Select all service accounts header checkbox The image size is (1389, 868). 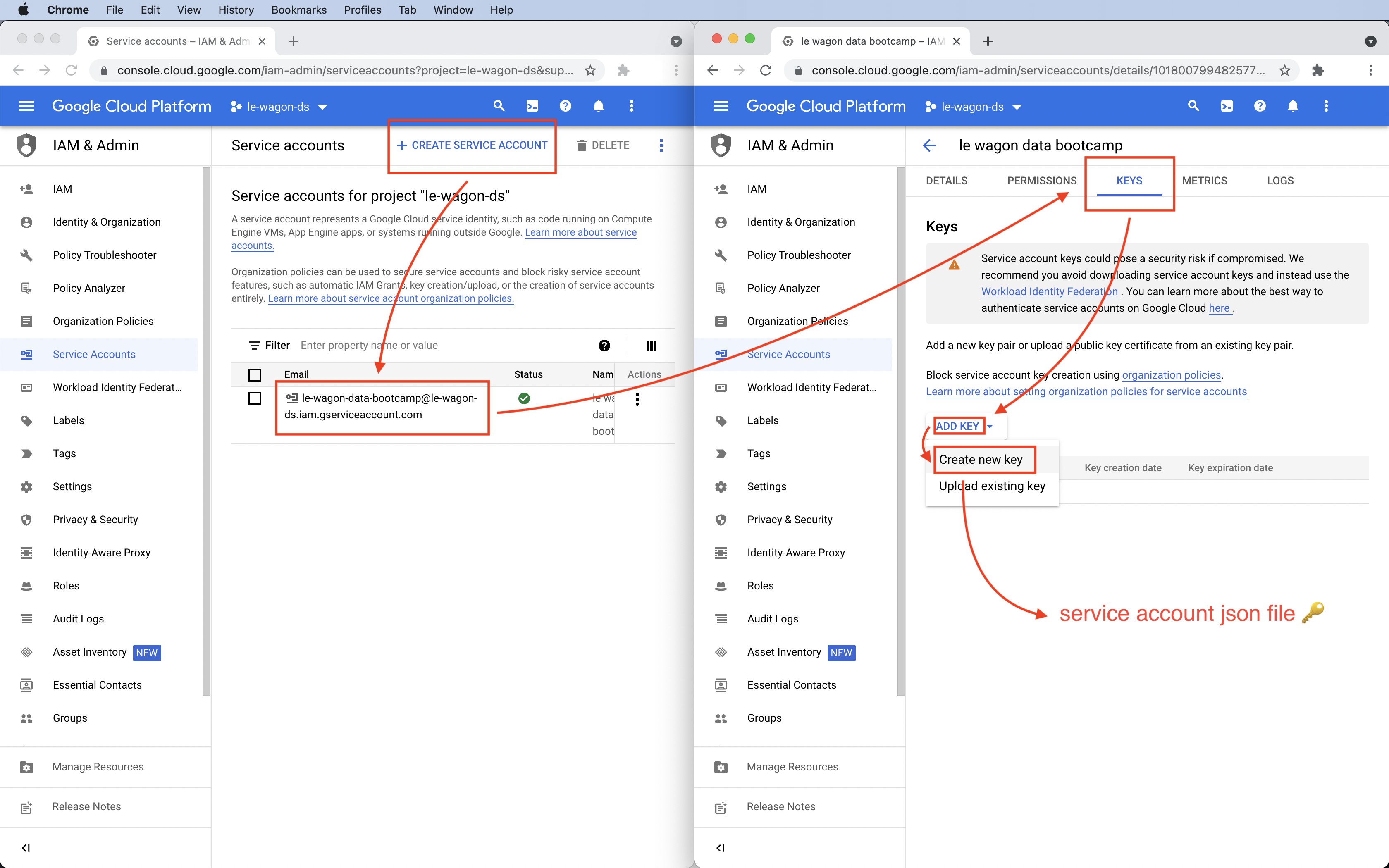pos(254,375)
